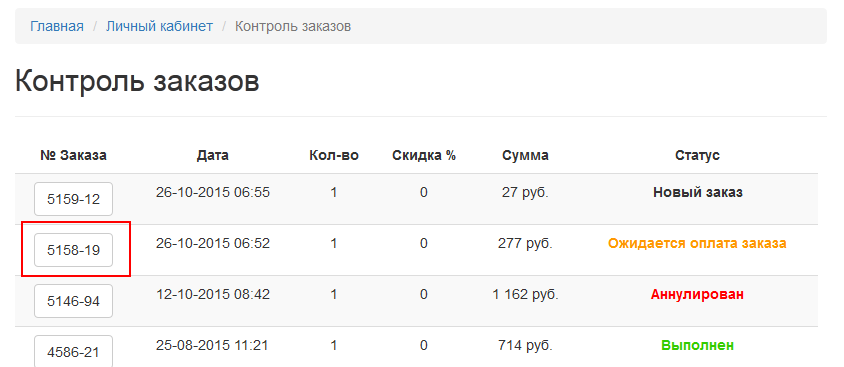The image size is (844, 367).
Task: Open order 4586-21
Action: click(73, 352)
